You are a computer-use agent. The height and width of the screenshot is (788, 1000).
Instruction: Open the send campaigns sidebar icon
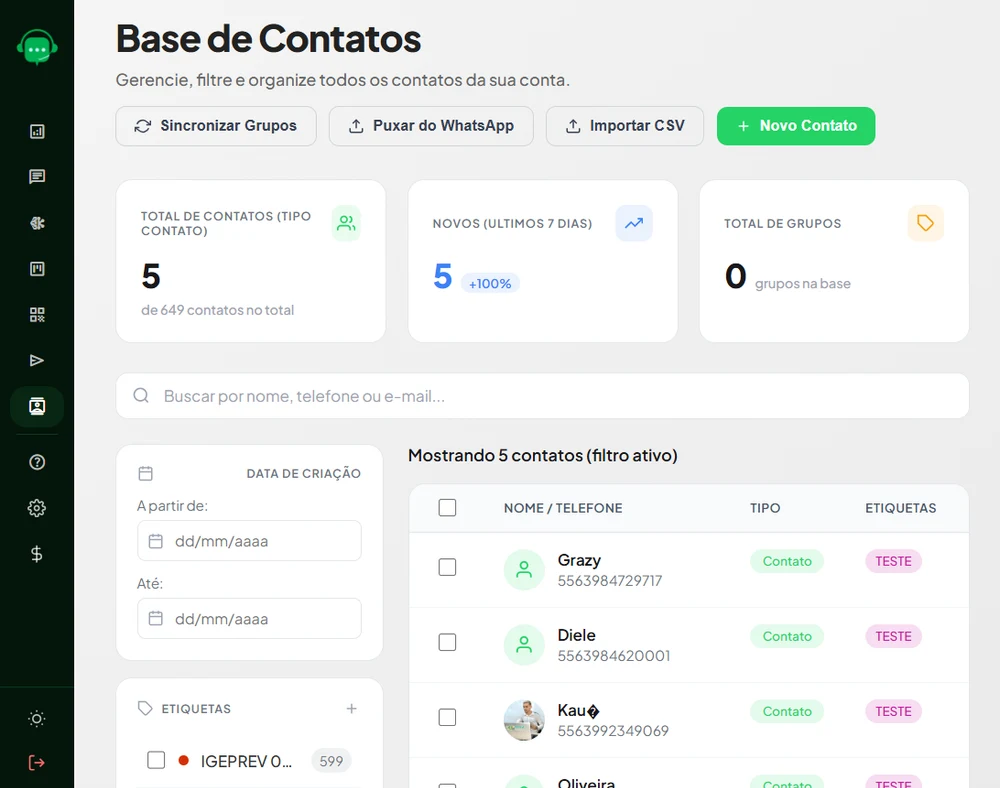(x=37, y=360)
